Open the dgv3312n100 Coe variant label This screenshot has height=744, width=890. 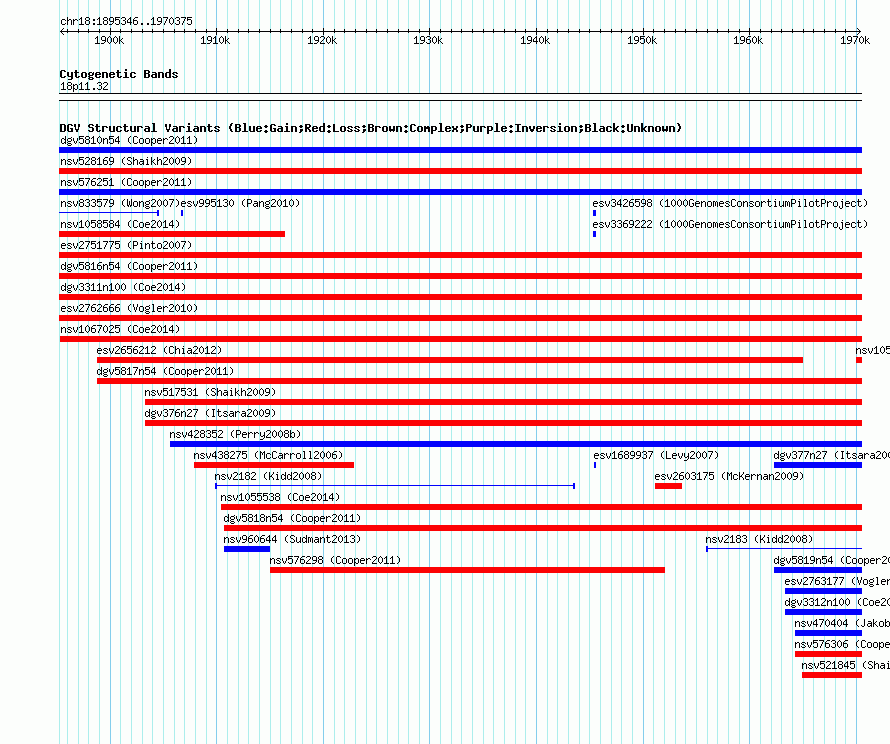tap(837, 602)
